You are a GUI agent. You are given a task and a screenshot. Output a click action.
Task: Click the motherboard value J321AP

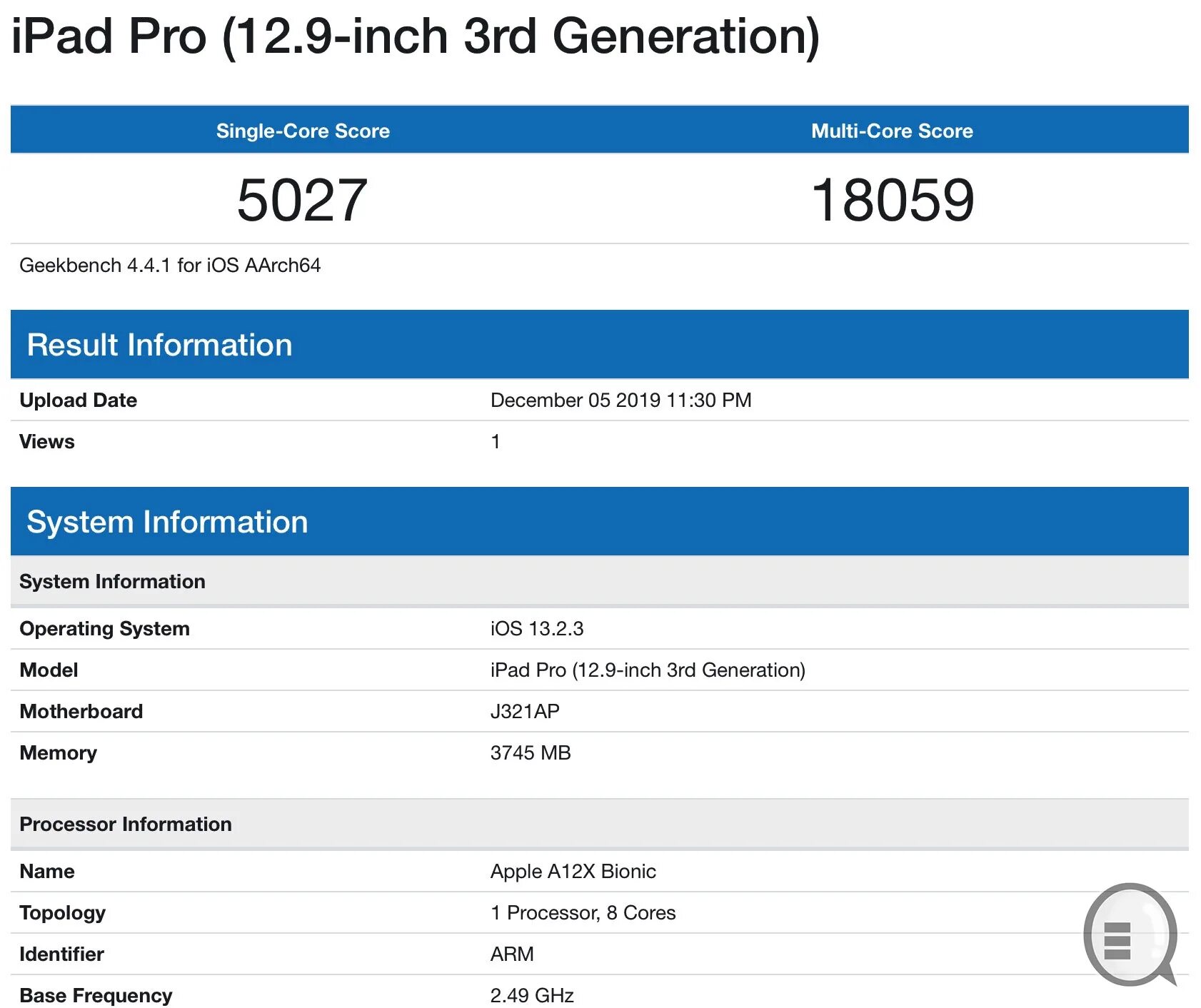click(525, 712)
